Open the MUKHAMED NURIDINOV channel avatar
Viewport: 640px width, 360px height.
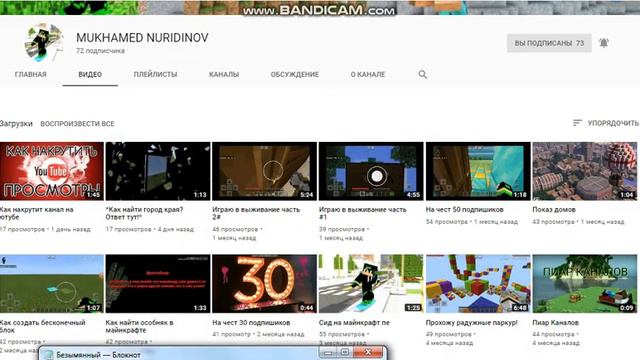click(44, 43)
